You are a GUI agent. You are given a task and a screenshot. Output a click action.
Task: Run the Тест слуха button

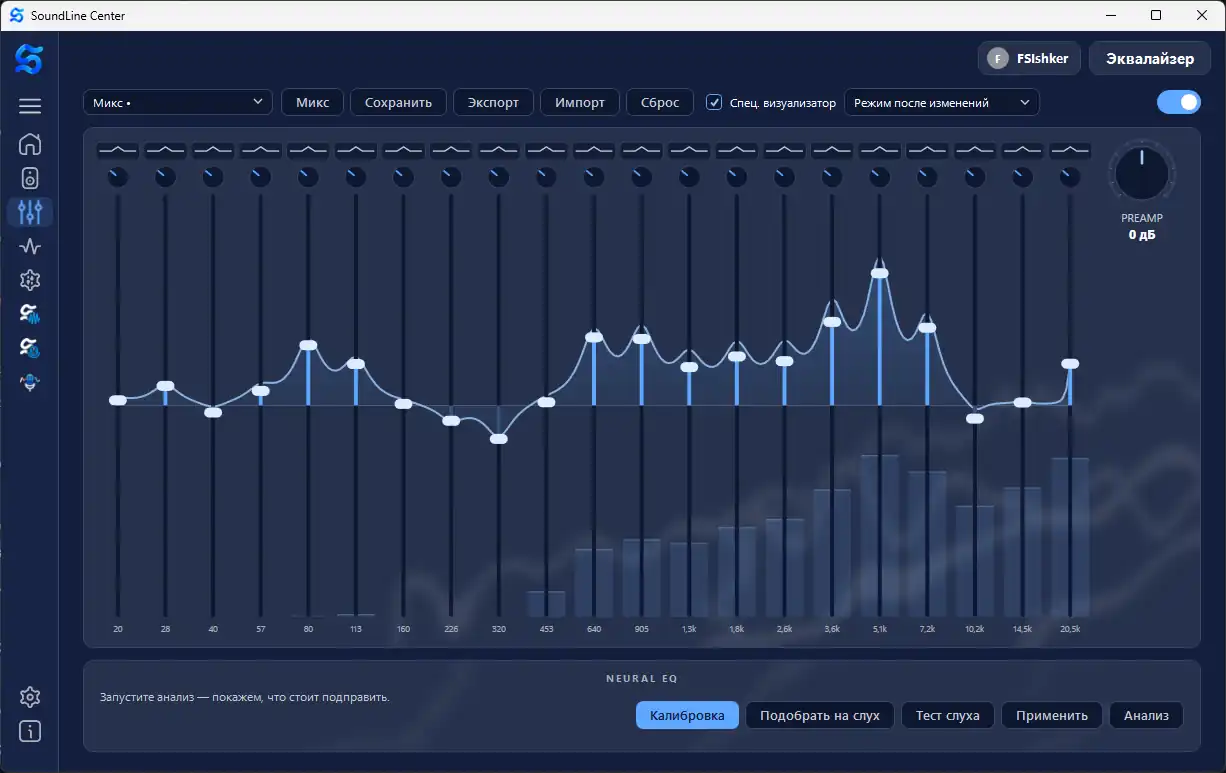tap(948, 715)
